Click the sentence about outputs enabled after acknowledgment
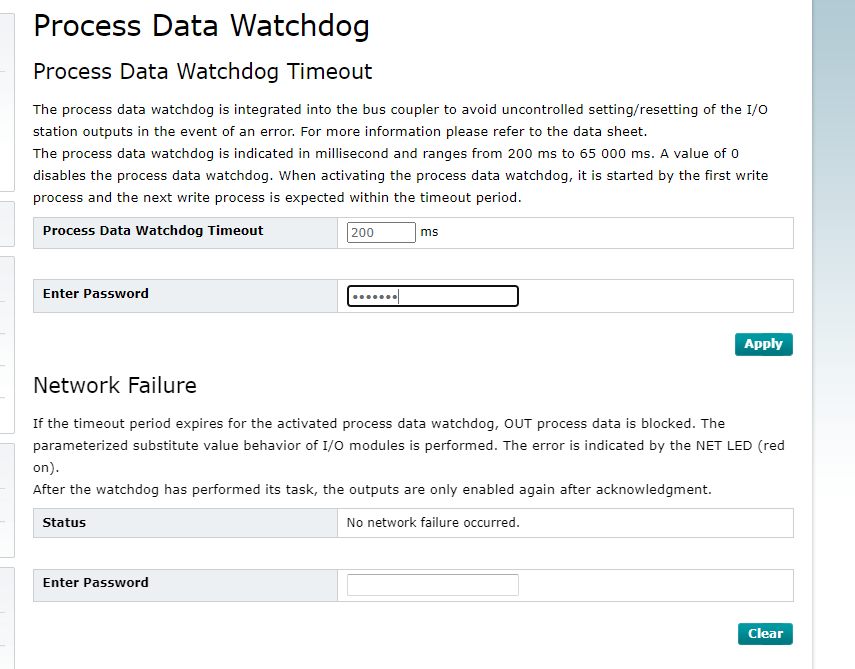Image resolution: width=855 pixels, height=669 pixels. 372,490
